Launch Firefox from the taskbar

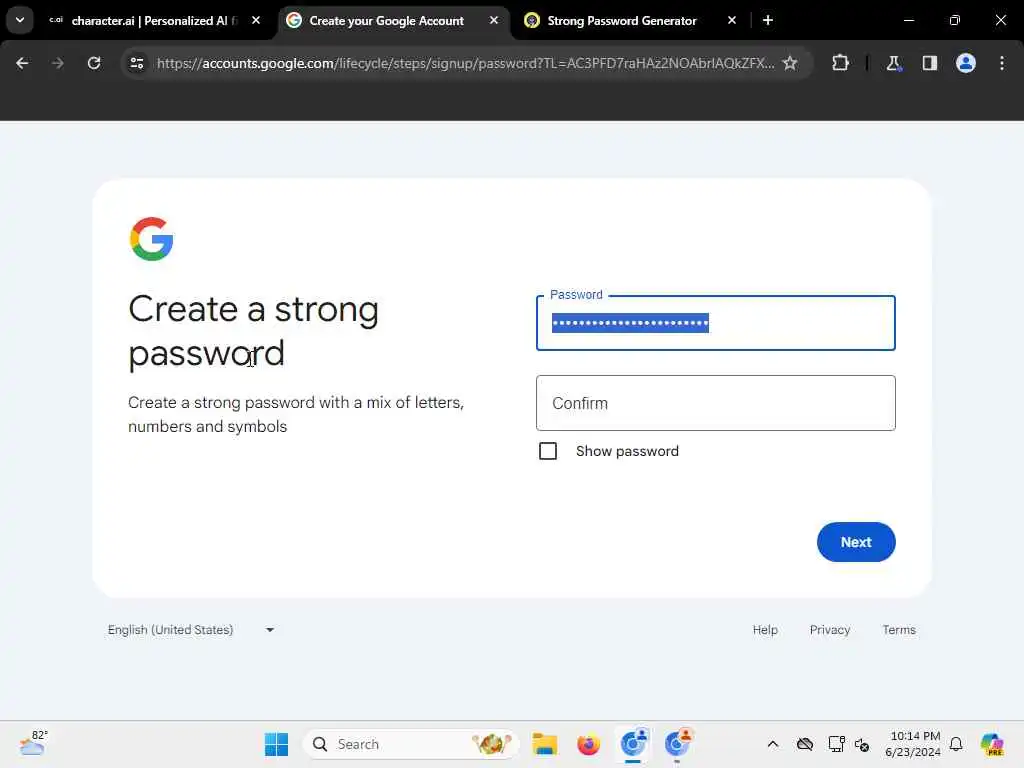(x=588, y=744)
